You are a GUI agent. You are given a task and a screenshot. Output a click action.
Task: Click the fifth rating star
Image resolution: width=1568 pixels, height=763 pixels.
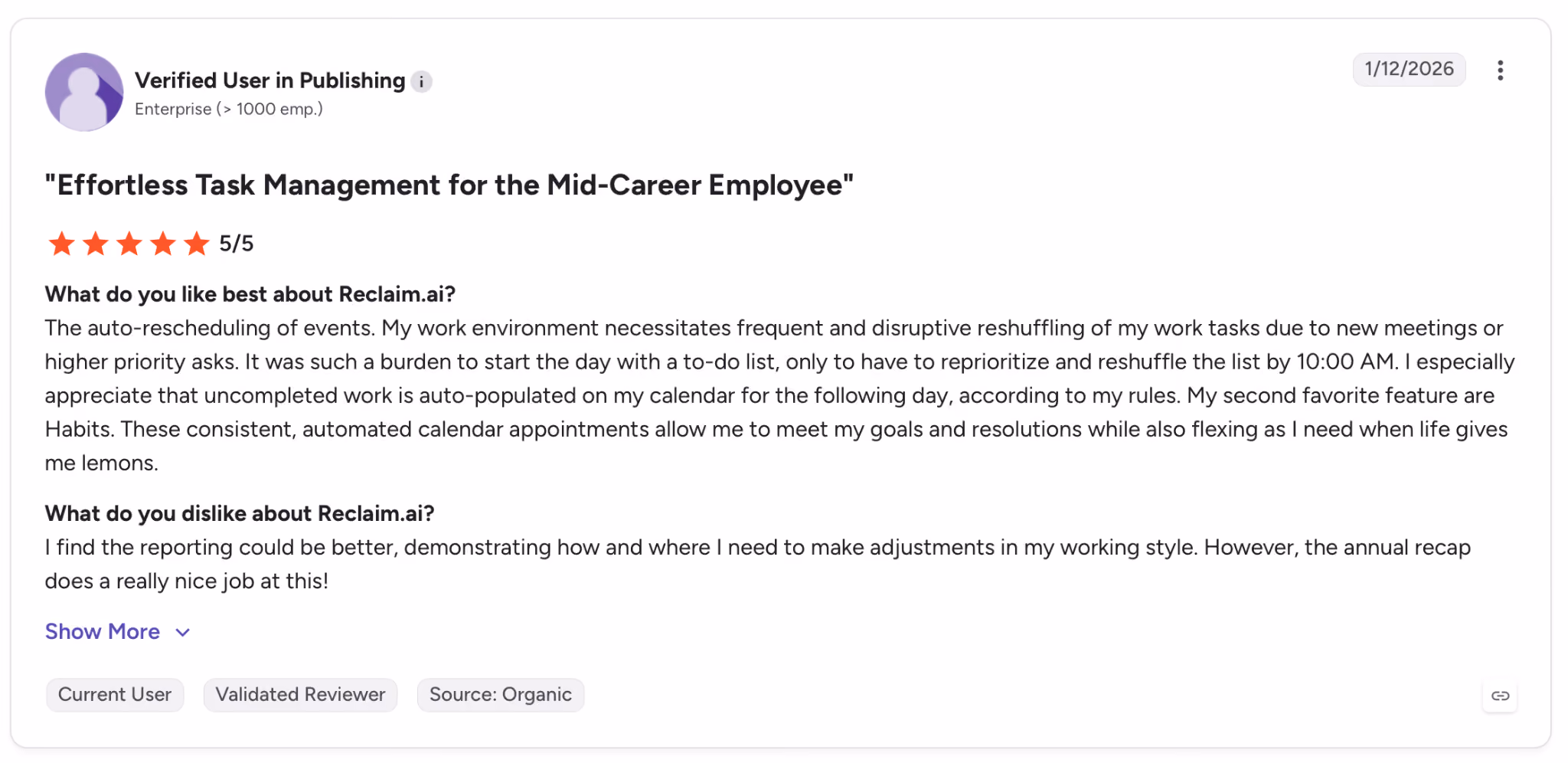click(x=196, y=244)
